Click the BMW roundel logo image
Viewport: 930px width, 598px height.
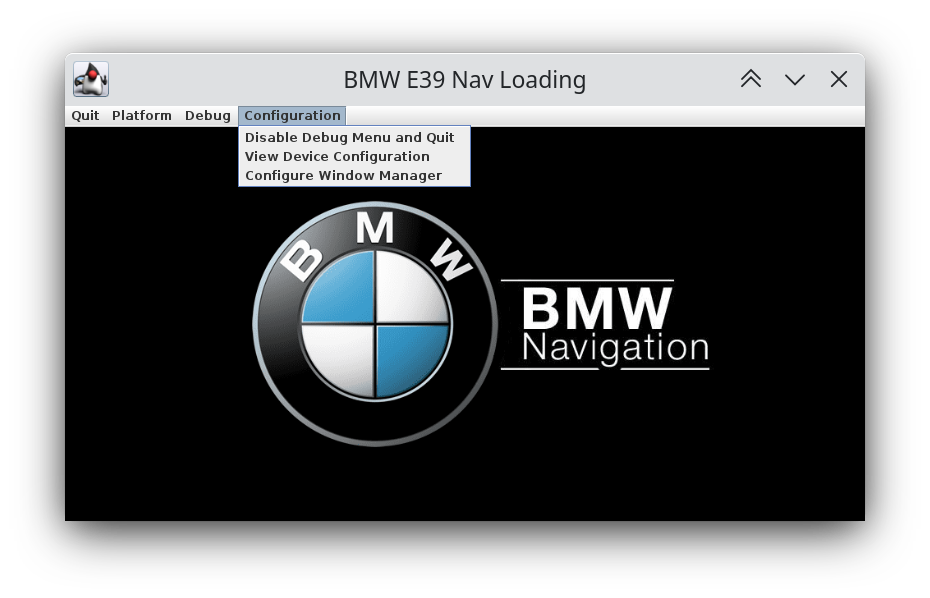coord(375,324)
